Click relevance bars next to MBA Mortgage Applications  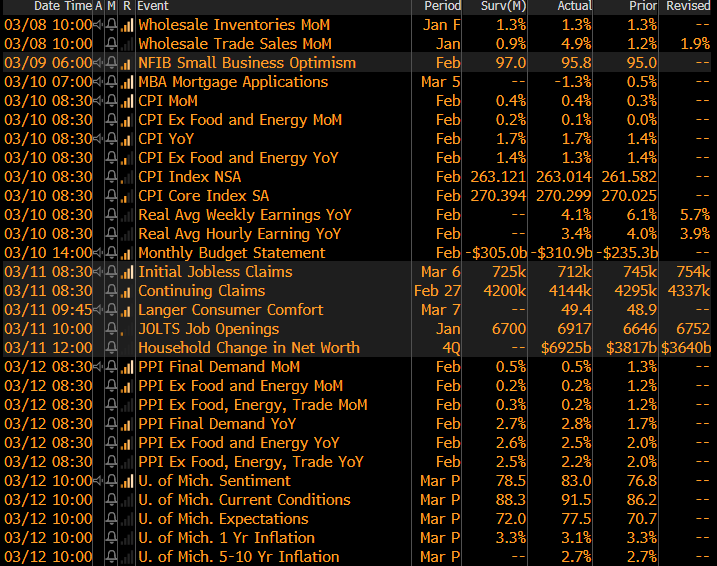pos(126,81)
